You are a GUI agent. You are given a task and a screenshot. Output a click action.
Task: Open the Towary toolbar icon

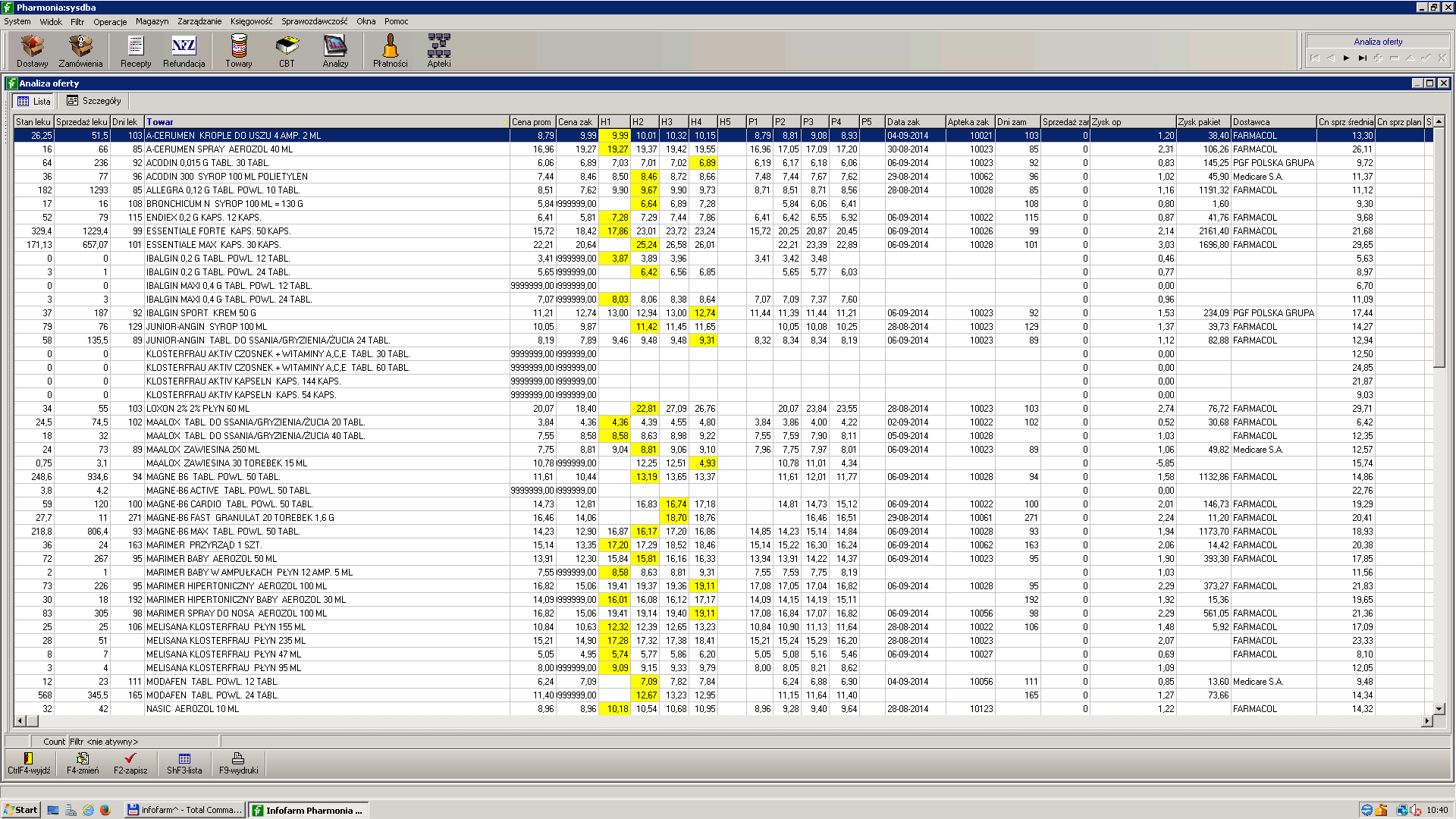[239, 51]
